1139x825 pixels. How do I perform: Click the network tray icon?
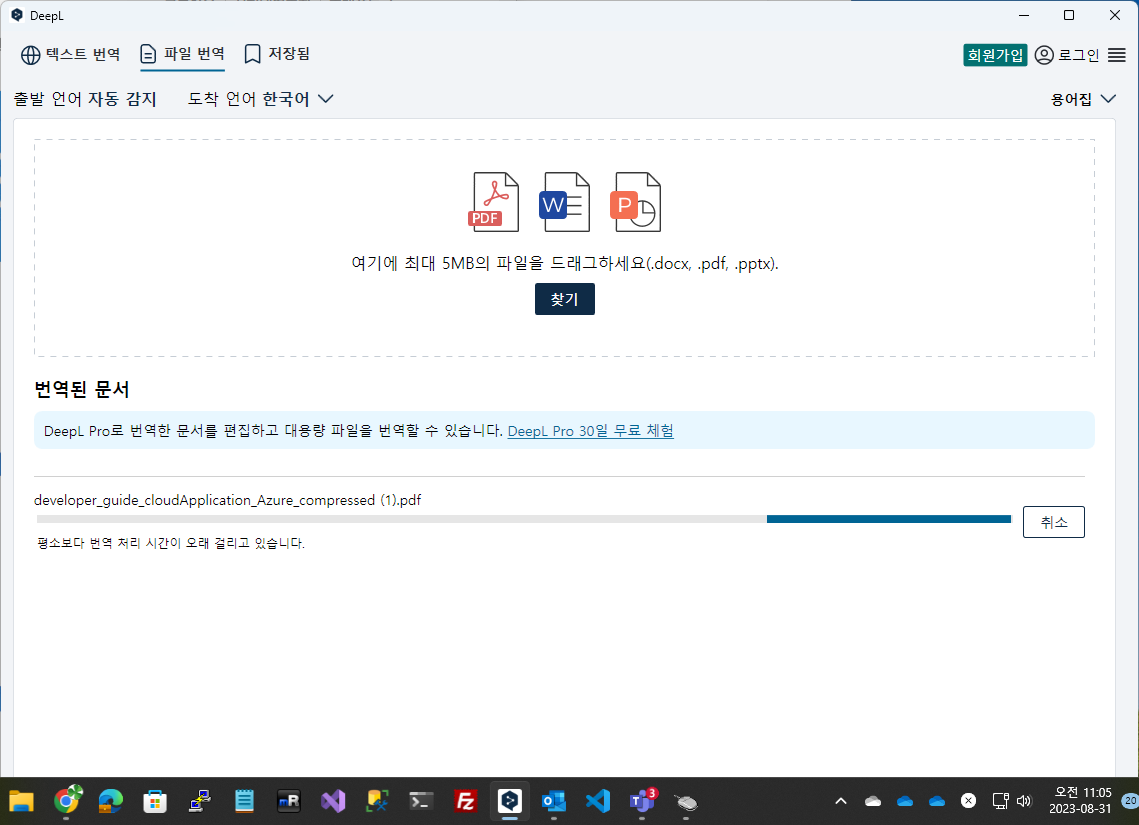(1000, 801)
